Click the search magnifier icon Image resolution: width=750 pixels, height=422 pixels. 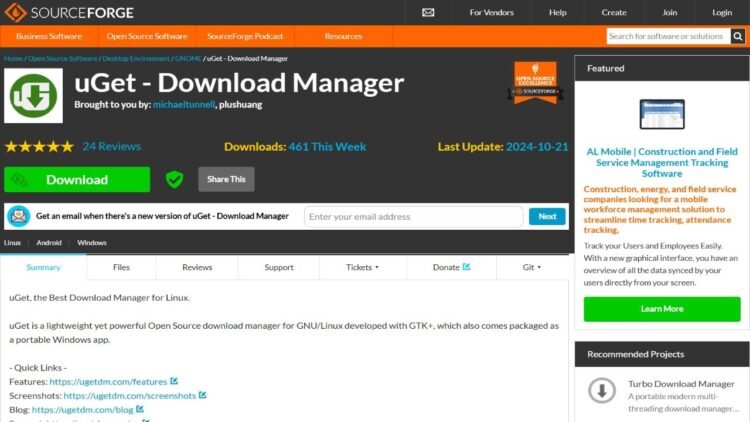(x=738, y=36)
